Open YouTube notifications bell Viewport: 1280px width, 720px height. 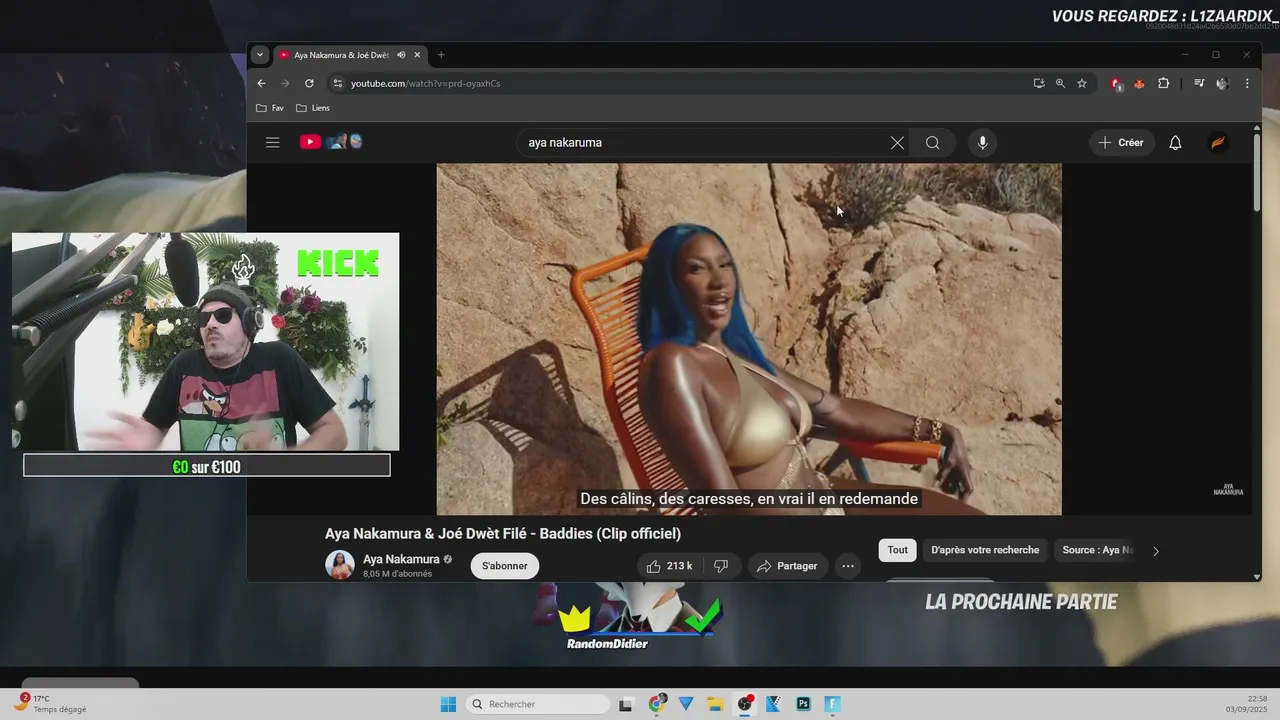pyautogui.click(x=1175, y=143)
